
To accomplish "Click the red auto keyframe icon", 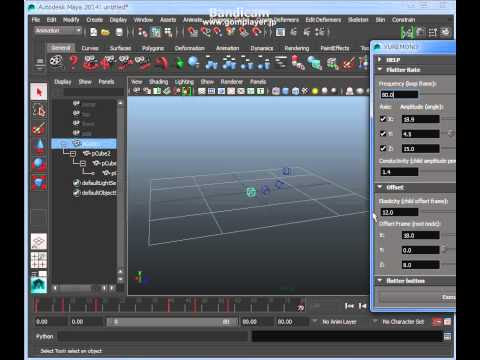I will (x=437, y=322).
